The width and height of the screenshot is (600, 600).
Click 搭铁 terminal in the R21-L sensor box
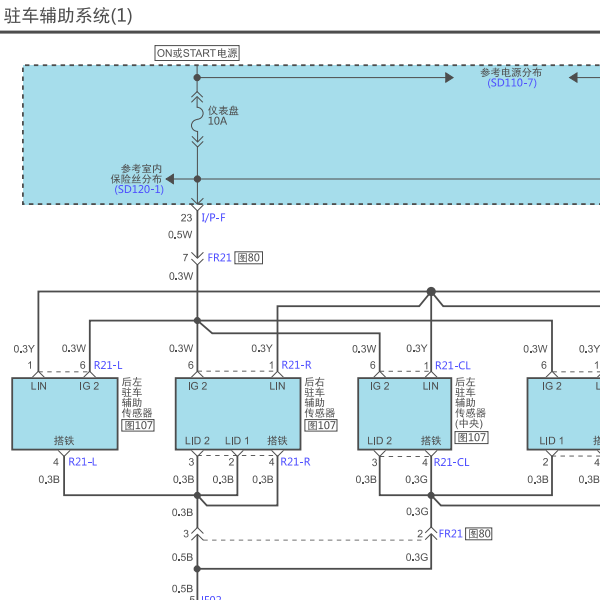tap(64, 440)
